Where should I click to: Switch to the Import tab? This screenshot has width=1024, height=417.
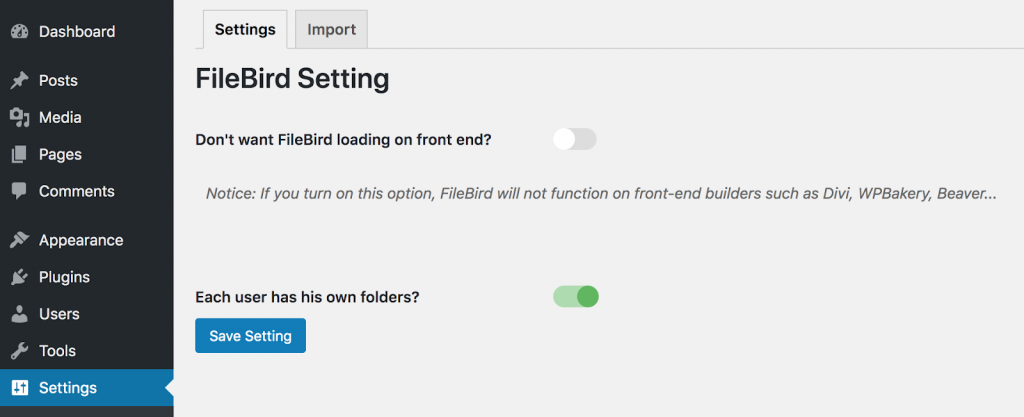pos(332,29)
